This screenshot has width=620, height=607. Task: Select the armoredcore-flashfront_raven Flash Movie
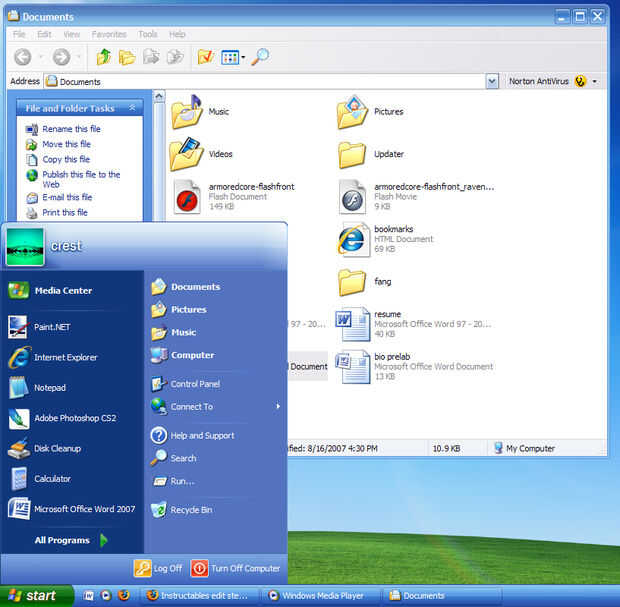pos(416,196)
